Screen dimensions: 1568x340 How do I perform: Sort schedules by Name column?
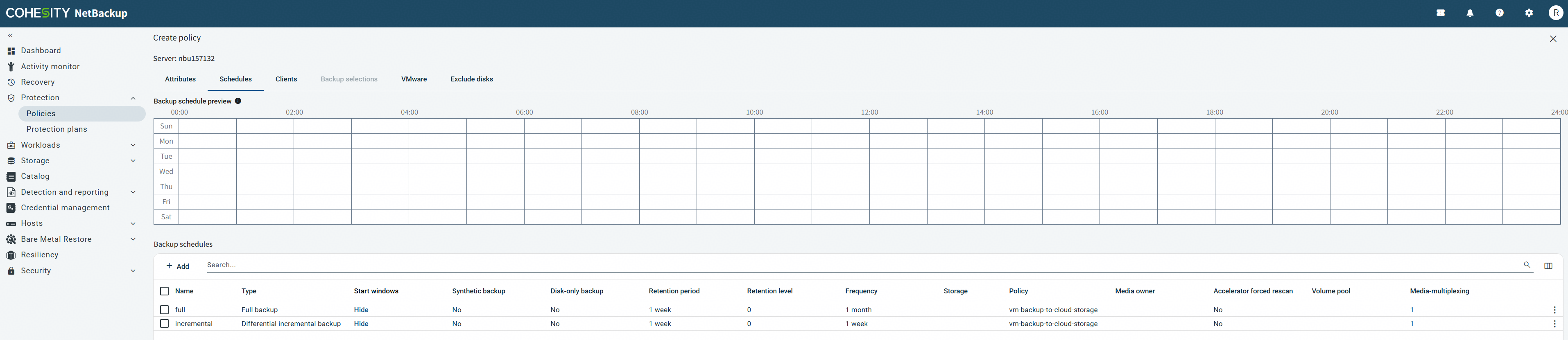tap(184, 291)
